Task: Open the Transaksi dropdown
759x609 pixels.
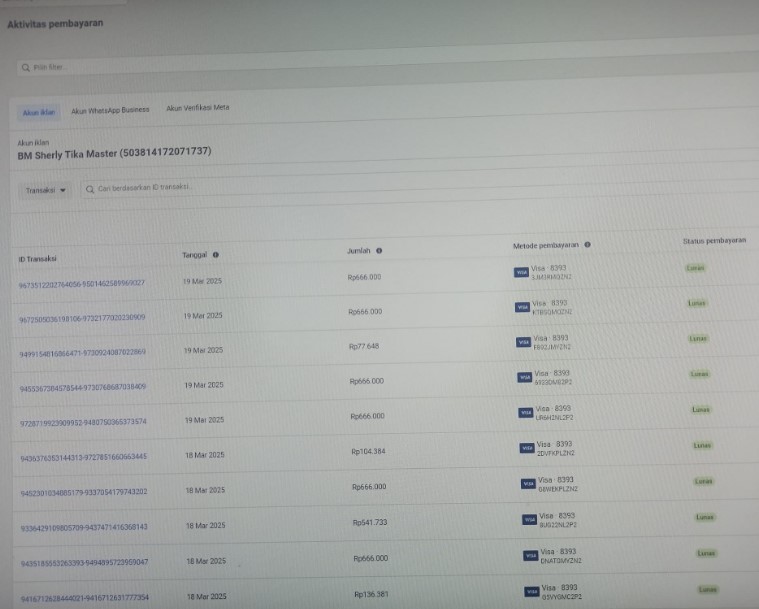Action: click(x=45, y=189)
